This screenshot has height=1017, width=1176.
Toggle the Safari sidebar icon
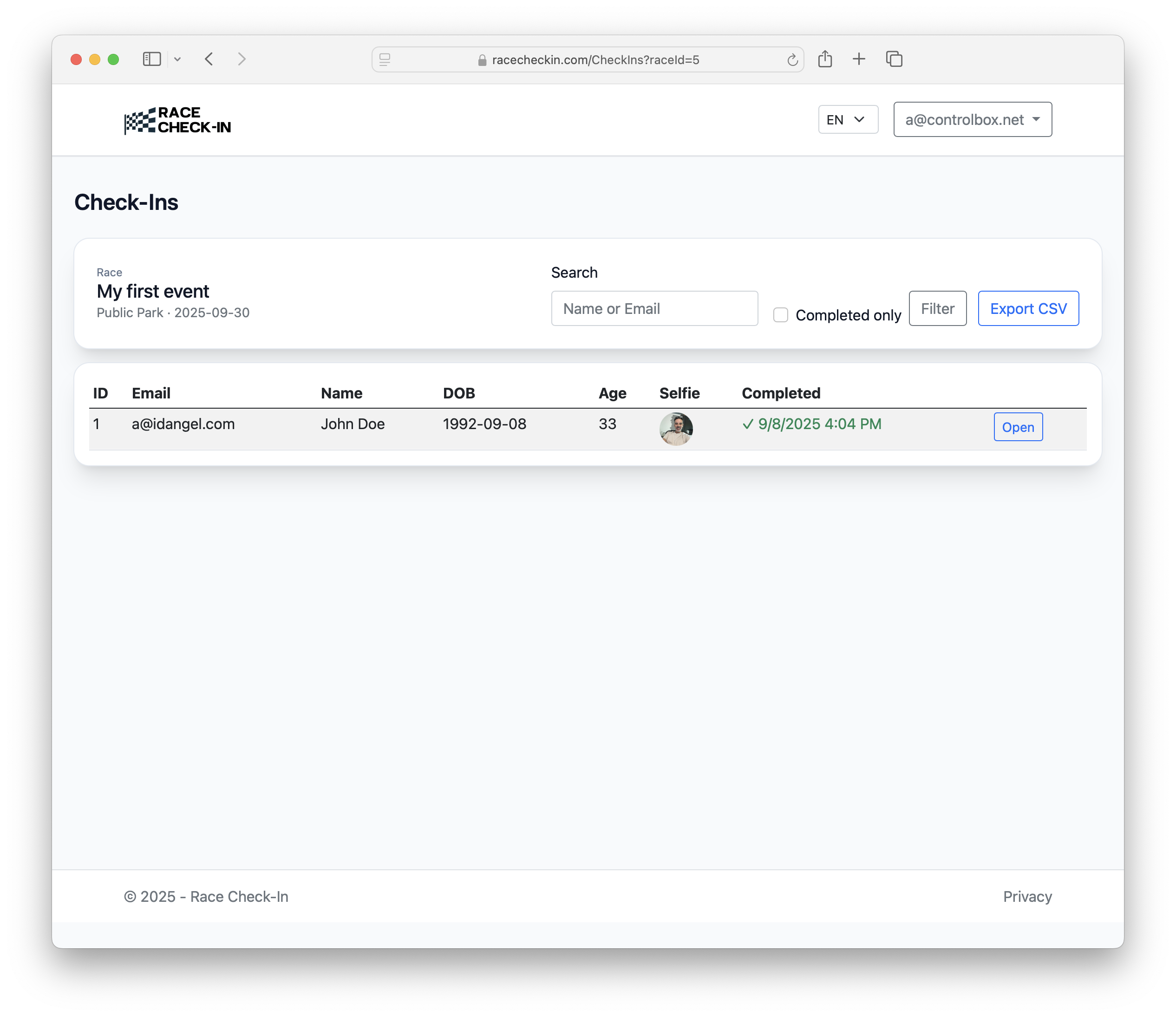click(x=151, y=59)
